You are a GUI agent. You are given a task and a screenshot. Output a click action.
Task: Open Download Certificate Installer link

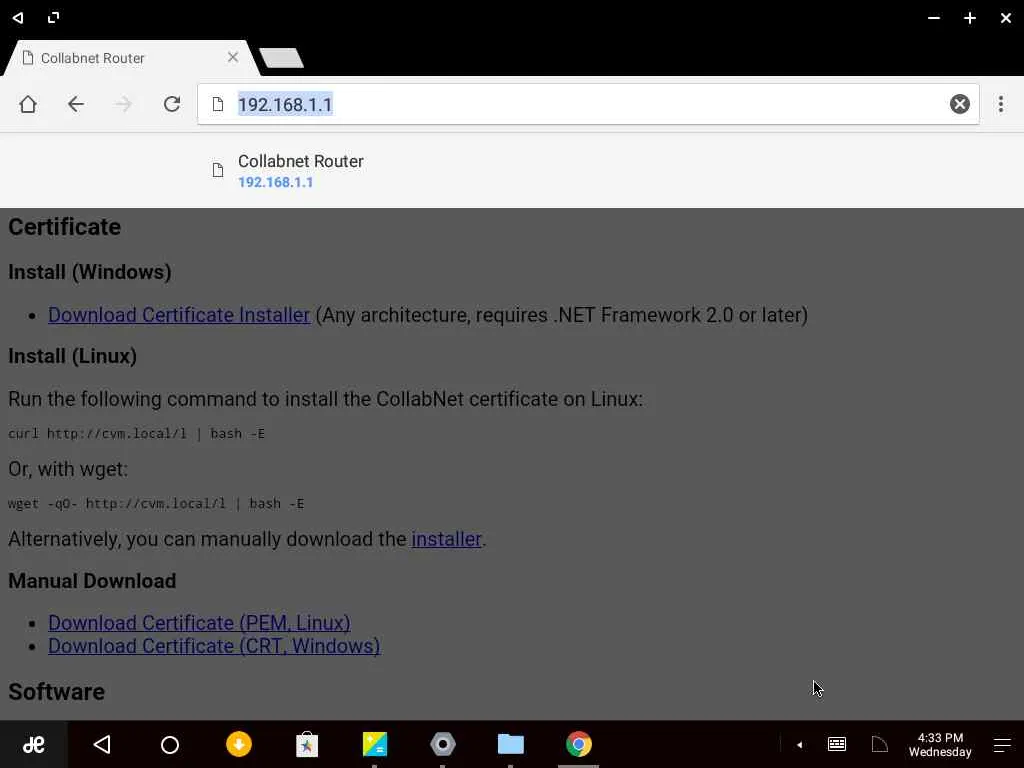coord(179,315)
